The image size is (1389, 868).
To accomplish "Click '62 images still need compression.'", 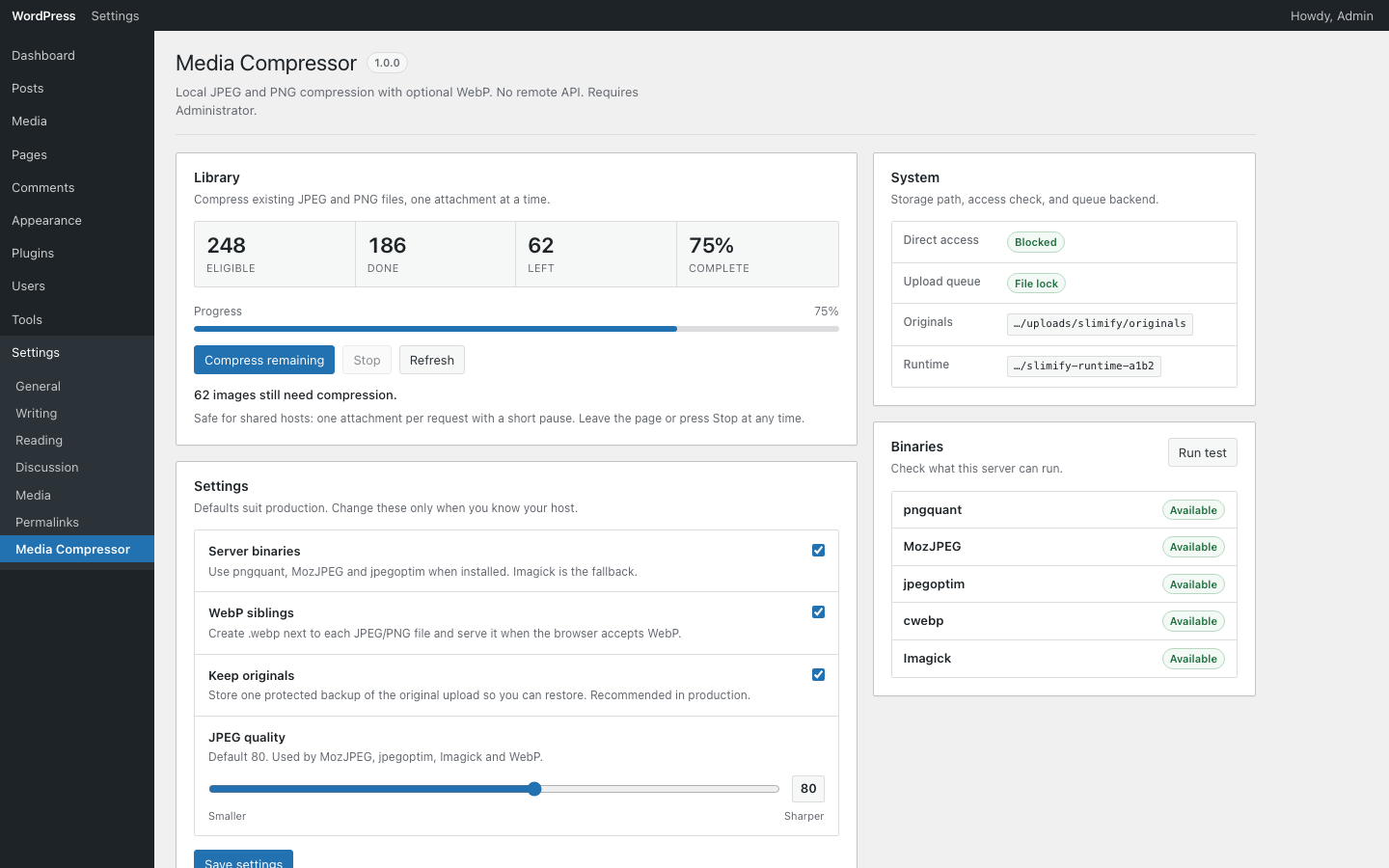I will (295, 395).
